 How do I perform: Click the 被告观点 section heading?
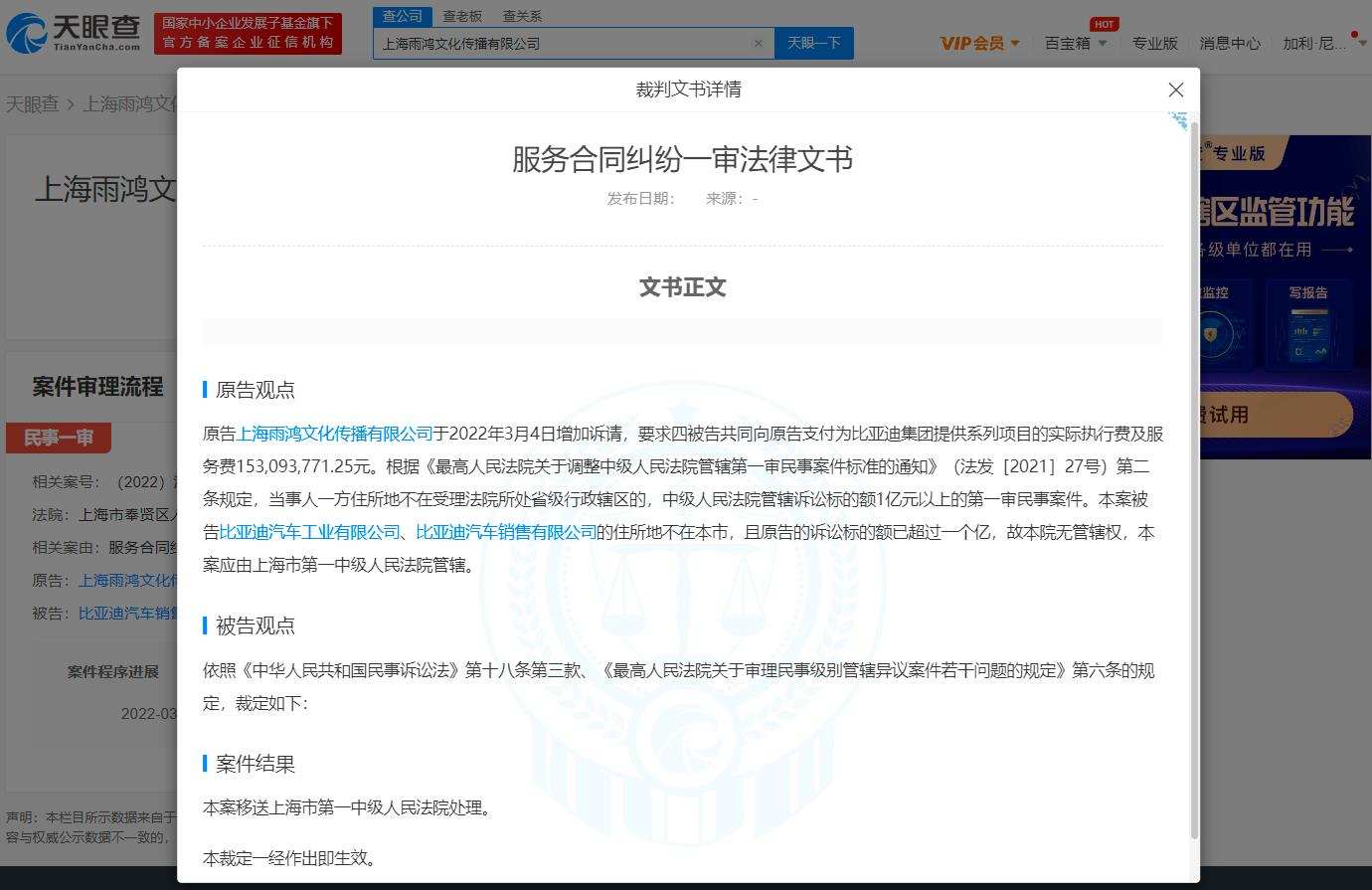[255, 625]
